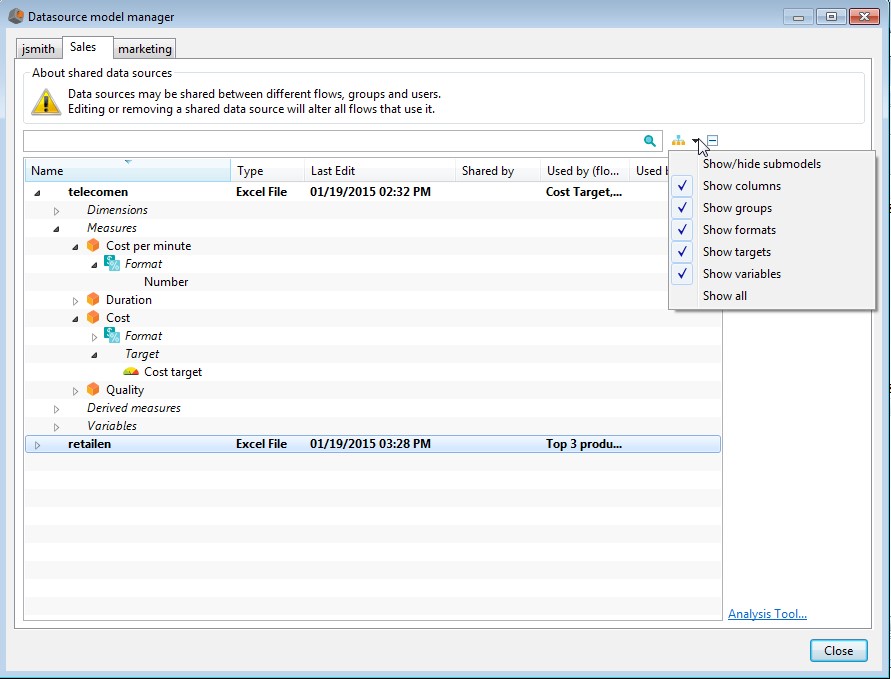This screenshot has width=891, height=679.
Task: Click the Quality measure cube icon
Action: tap(93, 390)
